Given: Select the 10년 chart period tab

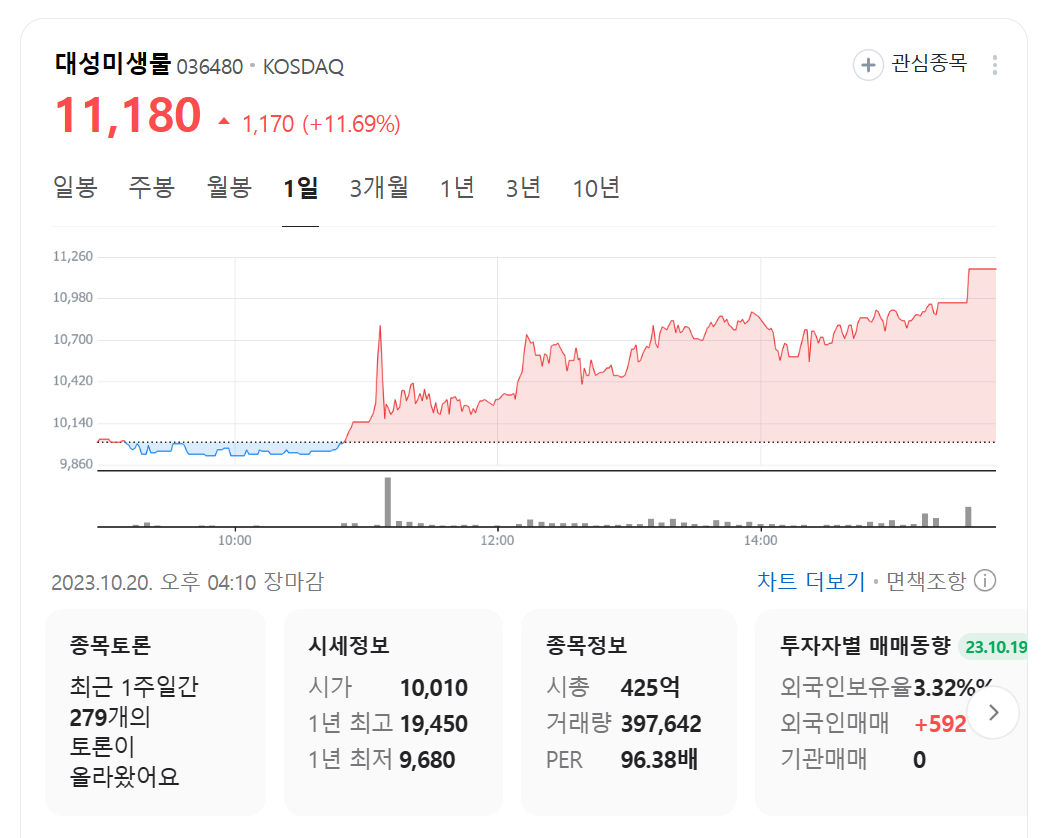Looking at the screenshot, I should (x=597, y=187).
